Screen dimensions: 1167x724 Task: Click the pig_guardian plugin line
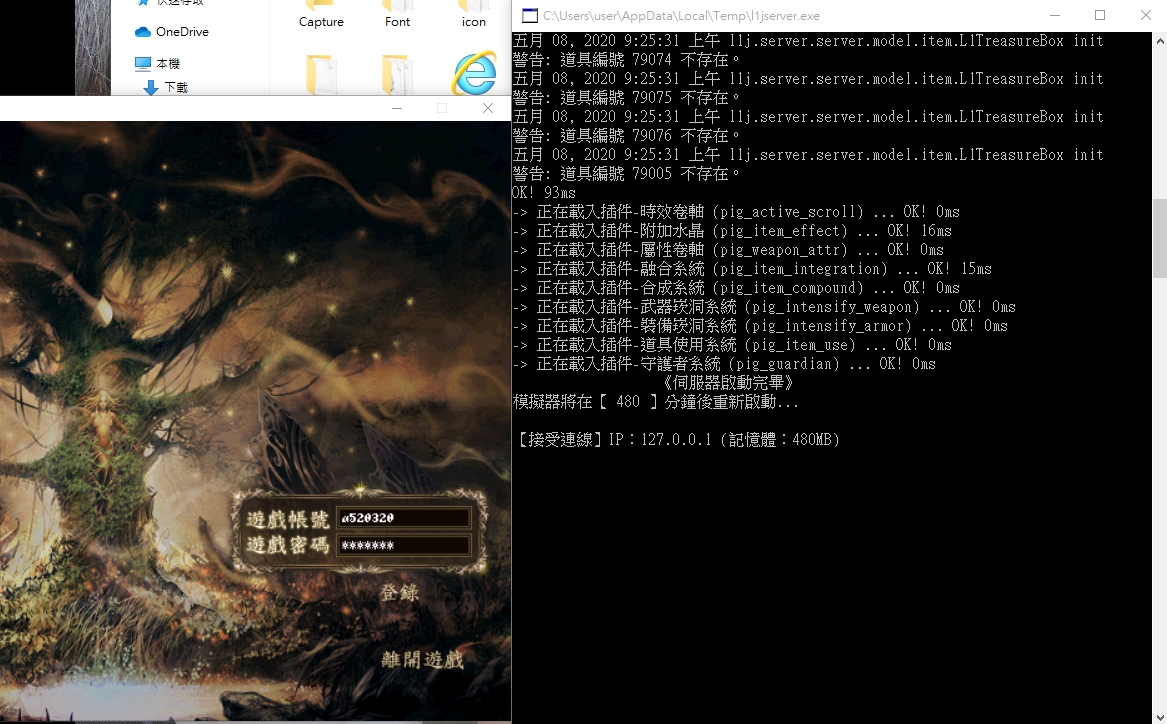[x=723, y=364]
